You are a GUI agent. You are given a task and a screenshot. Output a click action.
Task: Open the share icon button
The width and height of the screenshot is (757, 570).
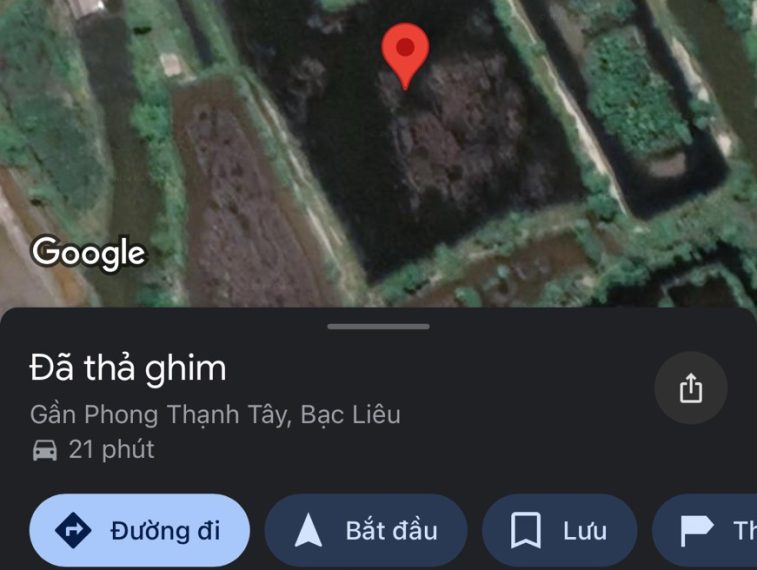click(691, 388)
